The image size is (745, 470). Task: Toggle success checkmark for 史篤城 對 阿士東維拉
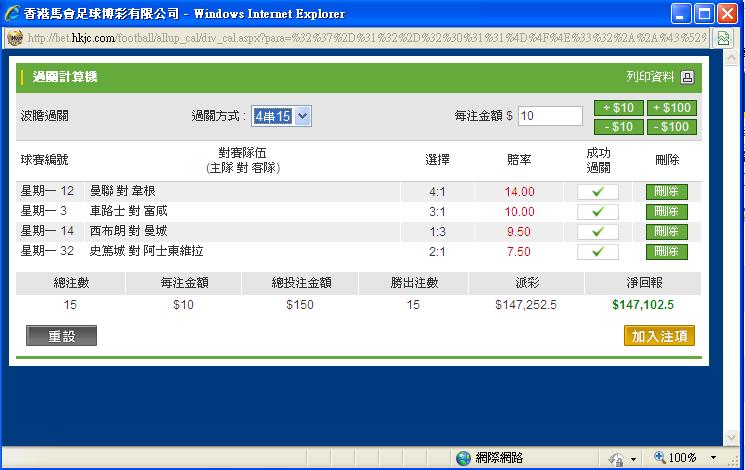click(598, 252)
